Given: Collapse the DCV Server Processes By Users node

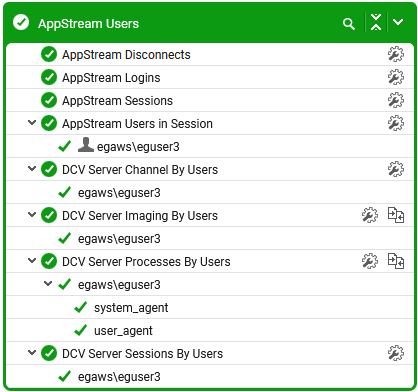Looking at the screenshot, I should 32,260.
